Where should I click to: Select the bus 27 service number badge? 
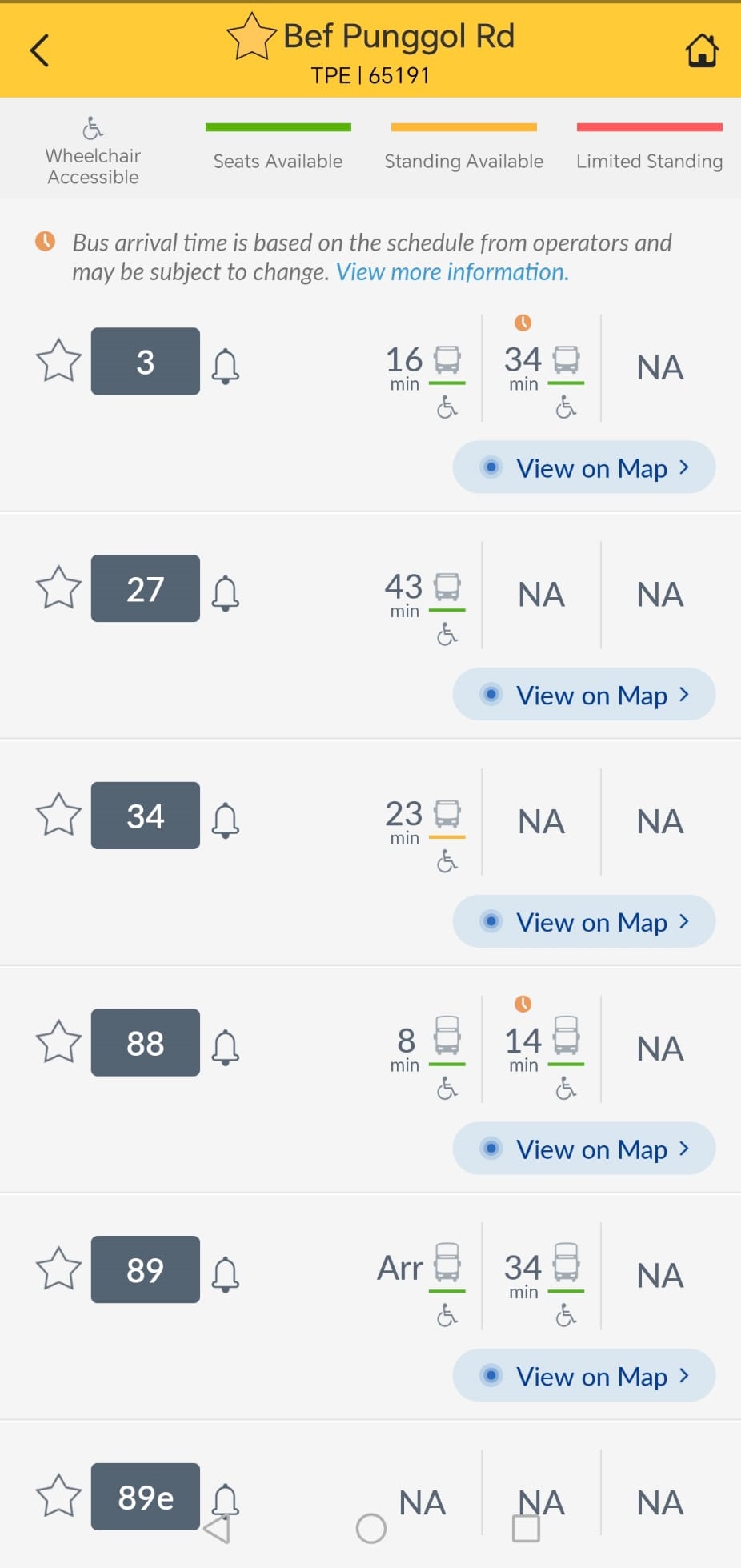tap(146, 588)
